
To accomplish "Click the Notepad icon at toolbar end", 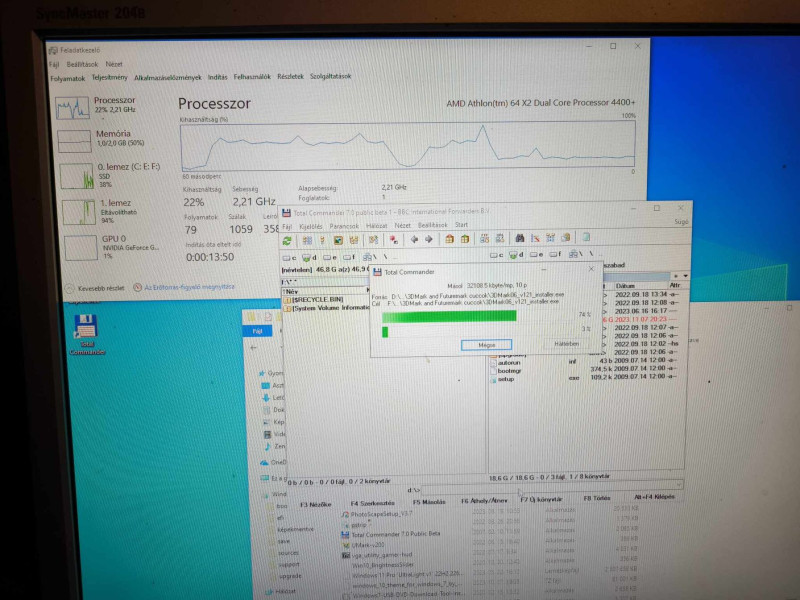I will pos(586,237).
